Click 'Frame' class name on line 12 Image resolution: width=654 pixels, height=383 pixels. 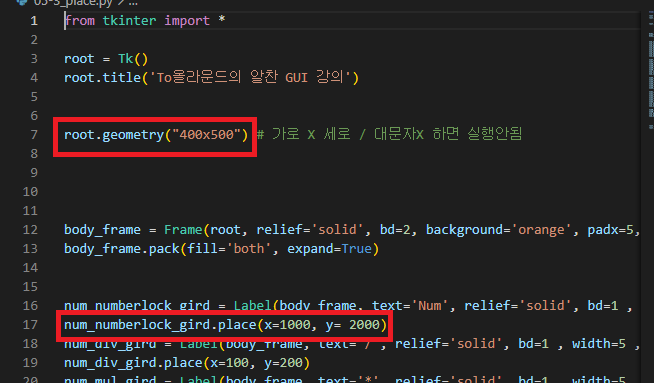(x=183, y=230)
